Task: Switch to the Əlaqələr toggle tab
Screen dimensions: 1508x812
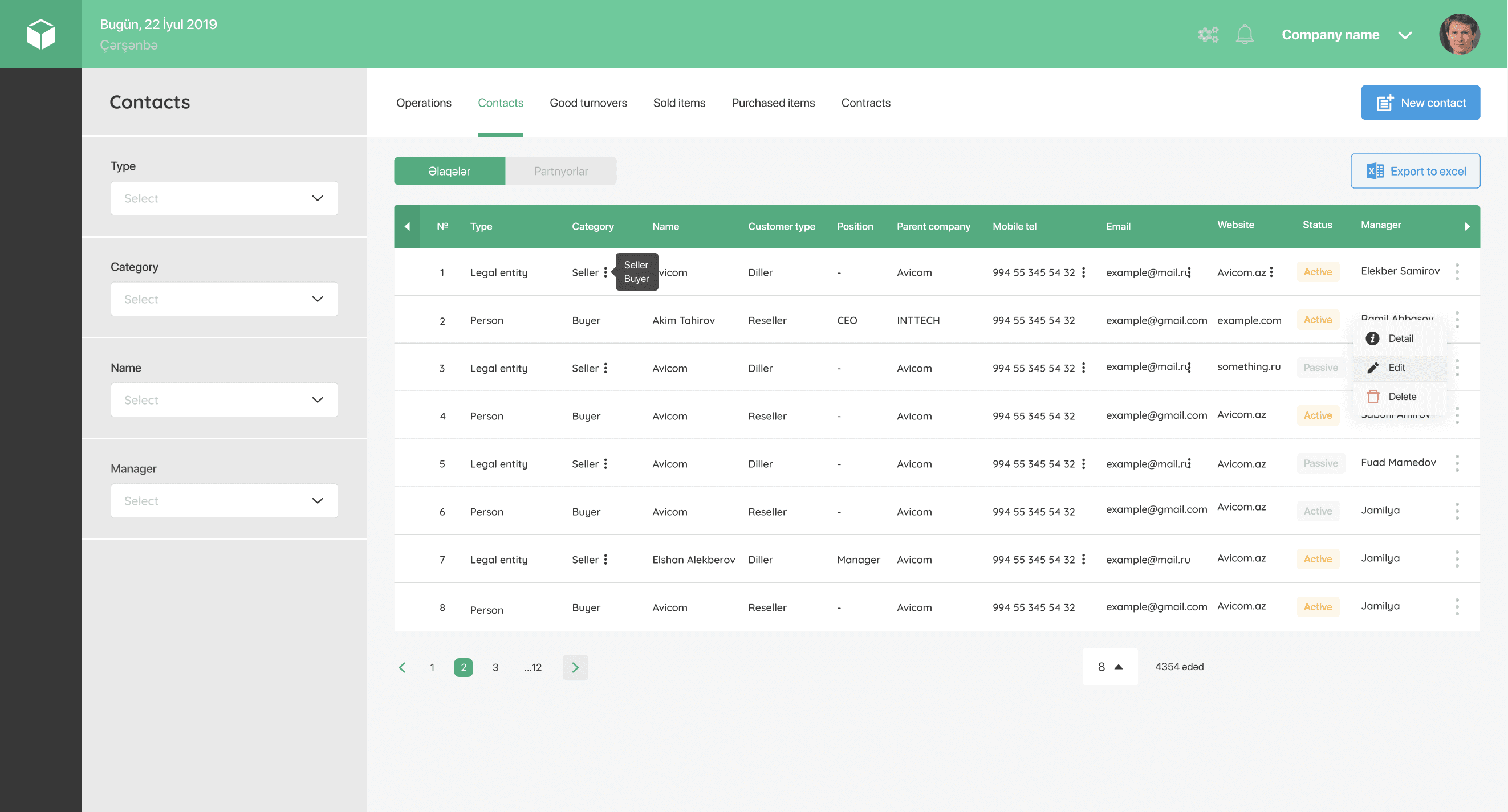Action: tap(450, 171)
